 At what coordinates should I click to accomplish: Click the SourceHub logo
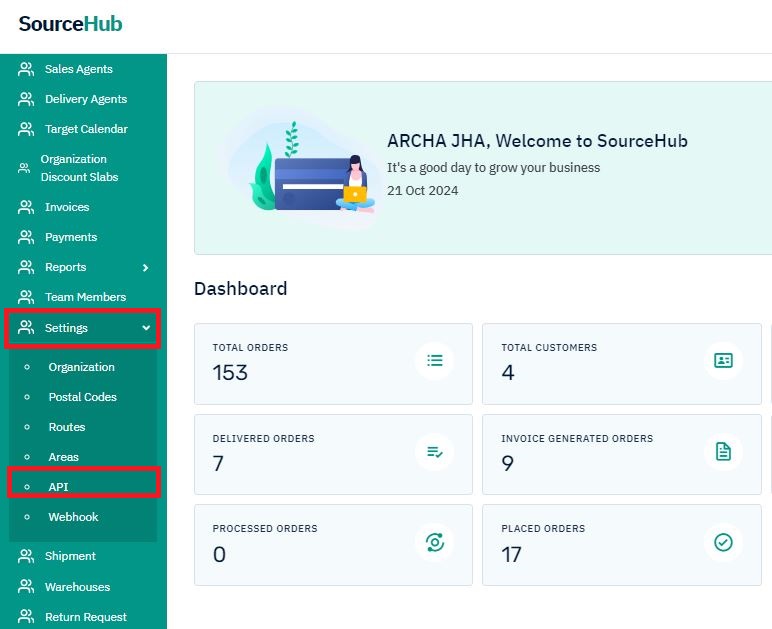tap(70, 24)
